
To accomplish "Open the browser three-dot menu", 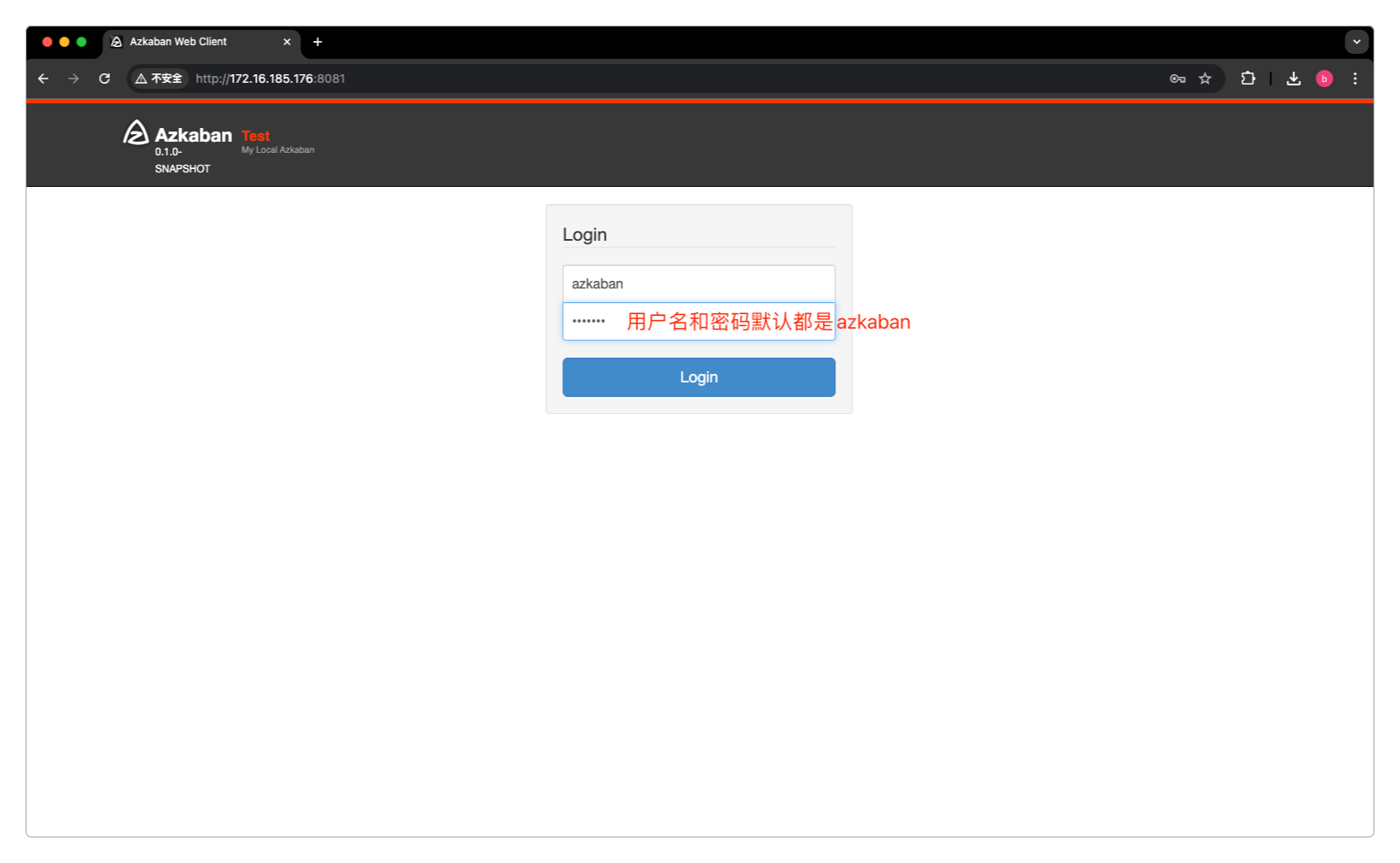I will point(1355,79).
